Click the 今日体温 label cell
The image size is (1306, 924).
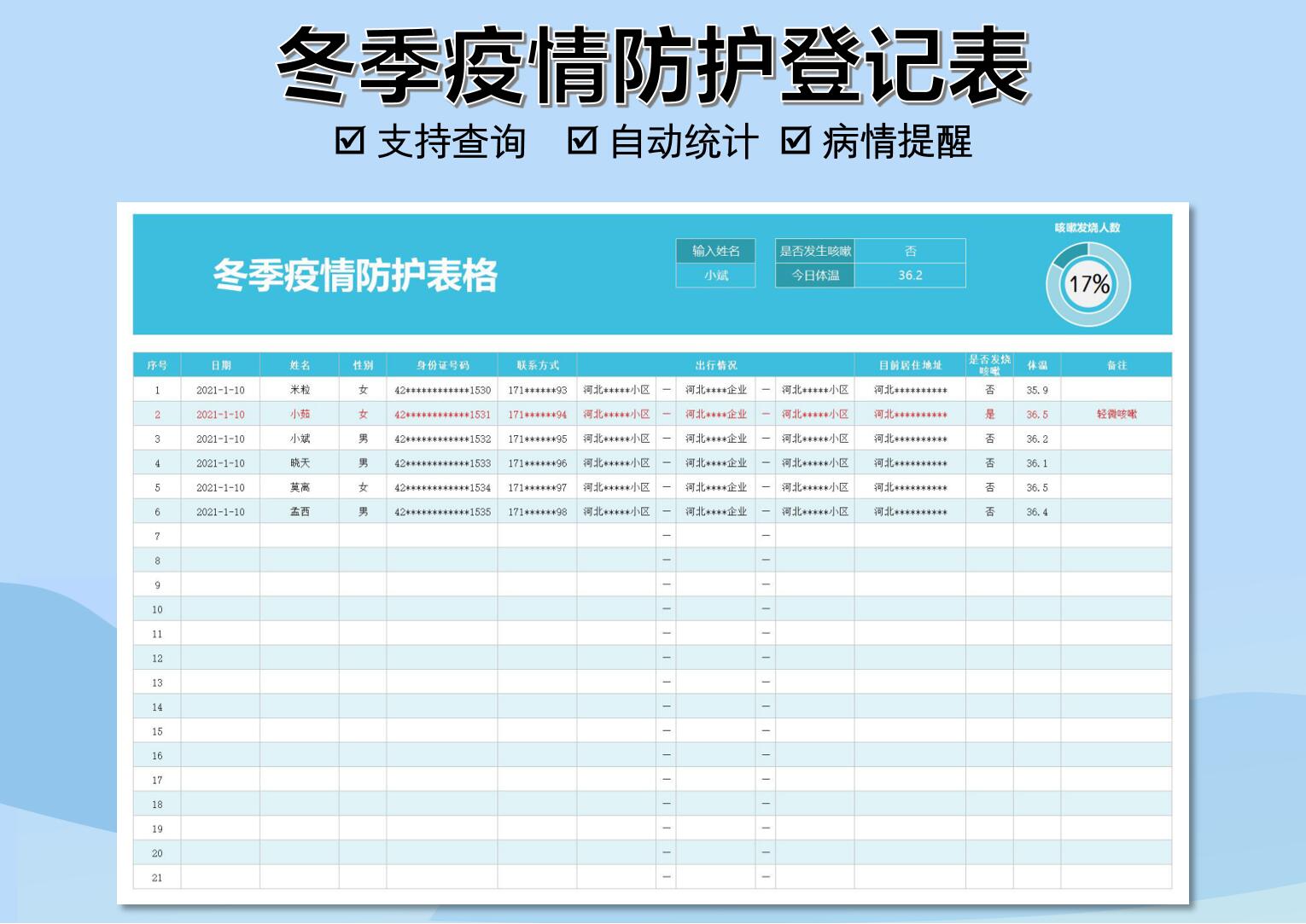click(814, 275)
